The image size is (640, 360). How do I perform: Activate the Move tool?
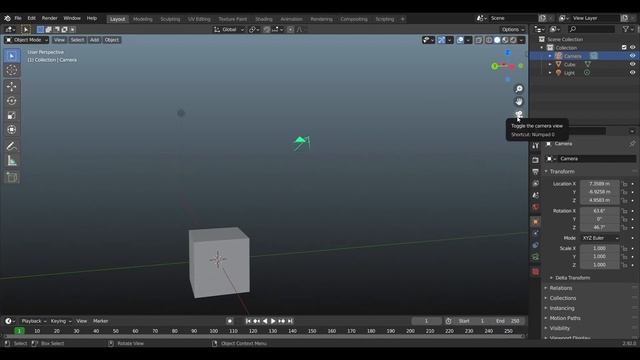(12, 87)
